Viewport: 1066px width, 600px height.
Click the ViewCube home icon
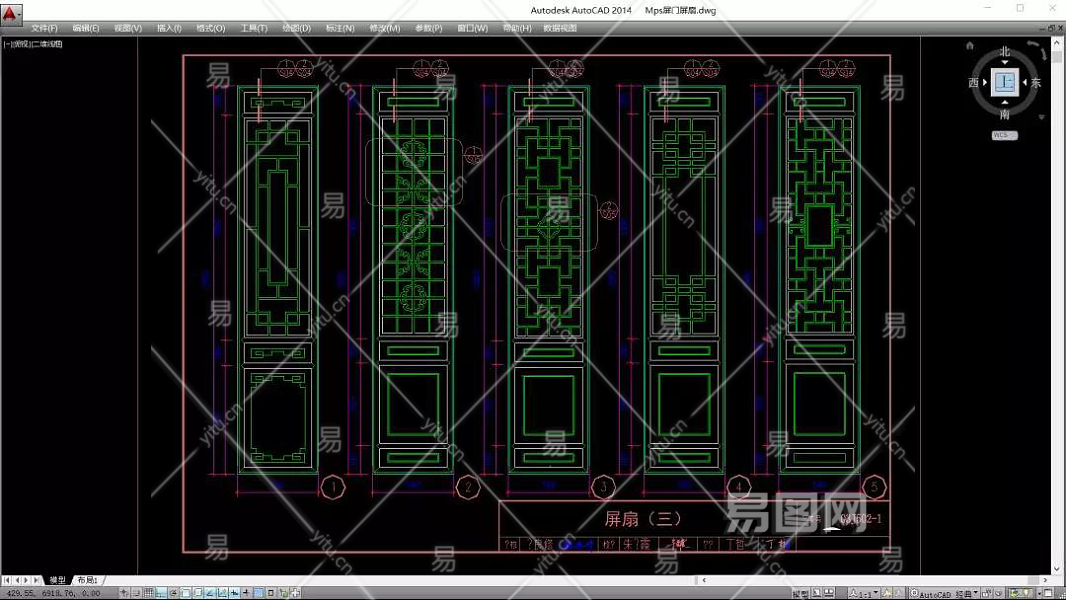point(970,46)
